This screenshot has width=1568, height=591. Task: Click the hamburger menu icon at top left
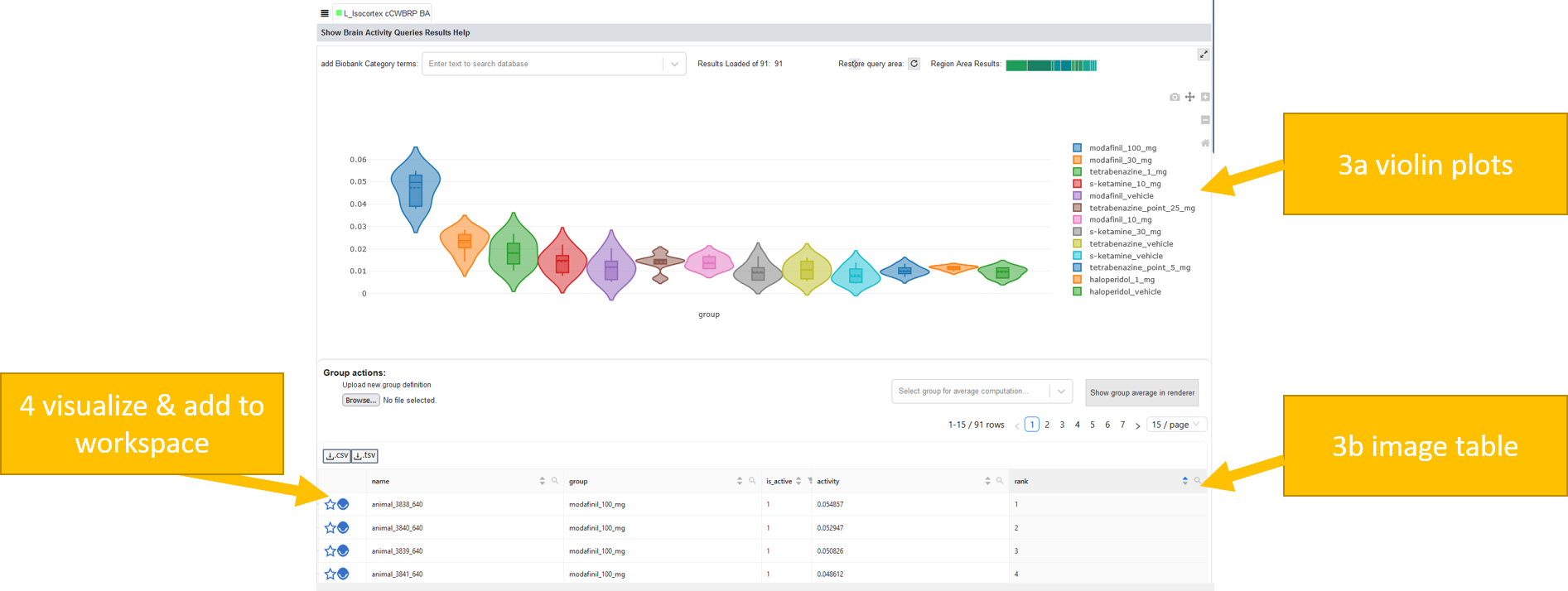point(325,13)
